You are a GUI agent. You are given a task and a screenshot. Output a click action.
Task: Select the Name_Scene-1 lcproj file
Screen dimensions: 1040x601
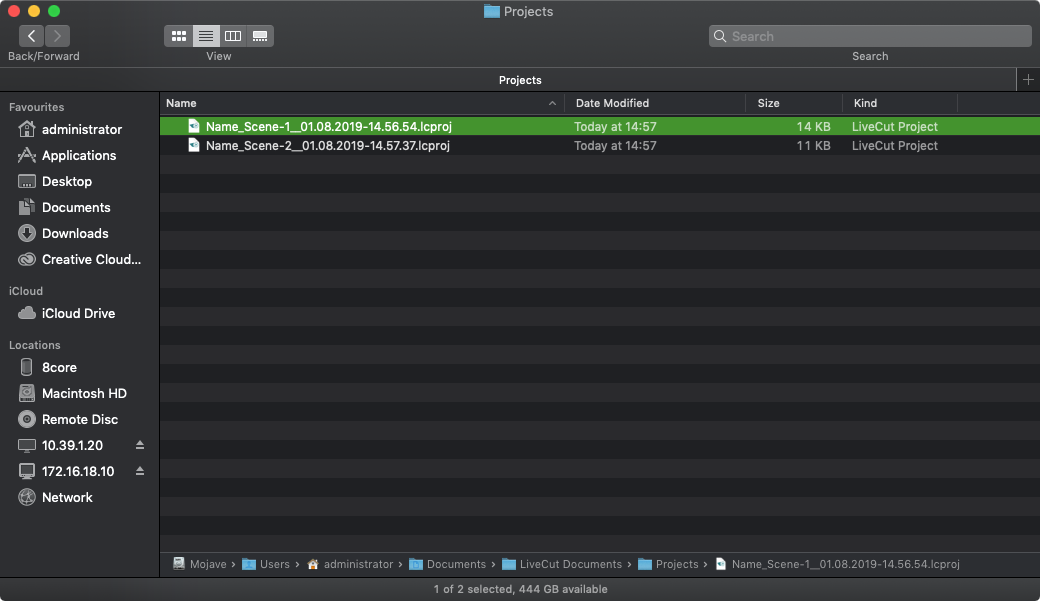[x=600, y=126]
